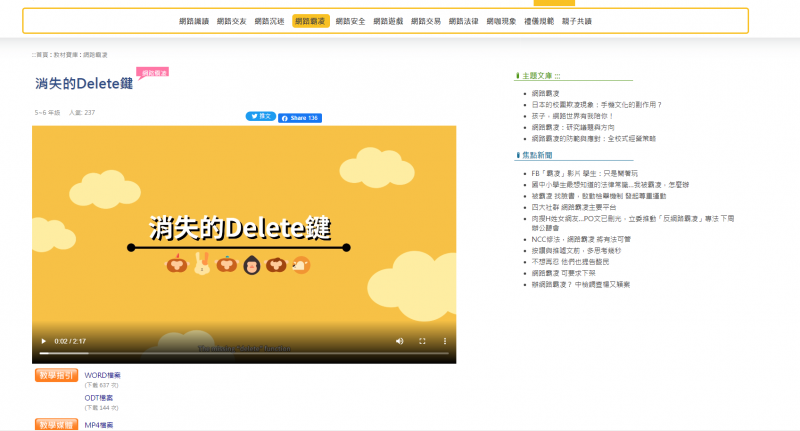
Task: Download the MP4檔案 link
Action: tap(99, 425)
